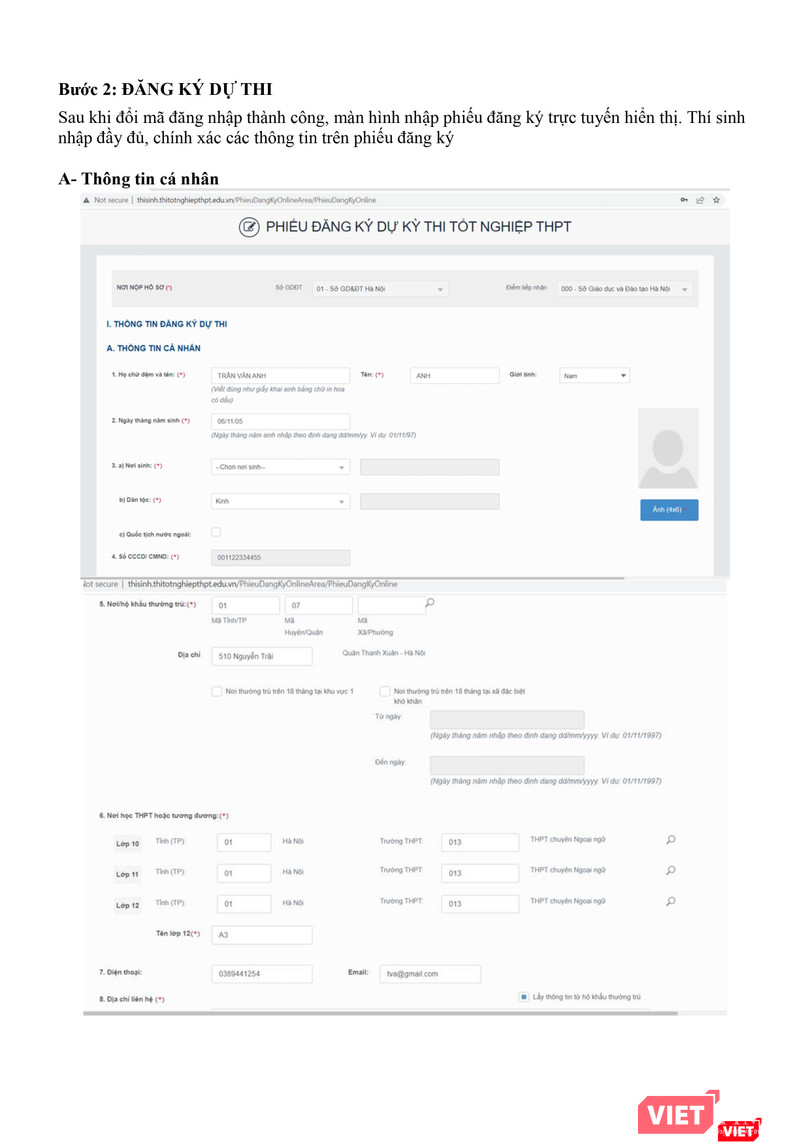Screen dimensions: 810x1146
Task: Click the Email input field
Action: (430, 973)
